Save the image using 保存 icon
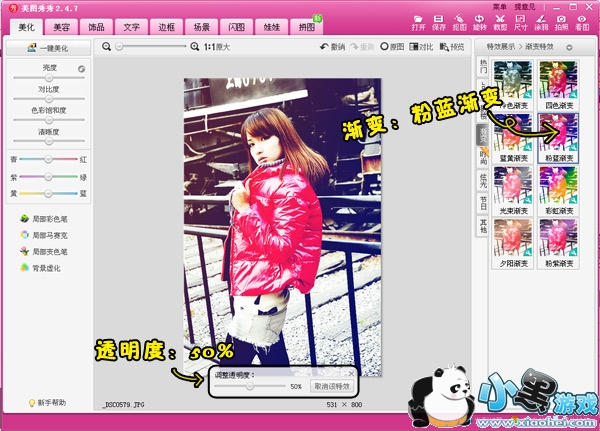This screenshot has width=600, height=431. 439,23
